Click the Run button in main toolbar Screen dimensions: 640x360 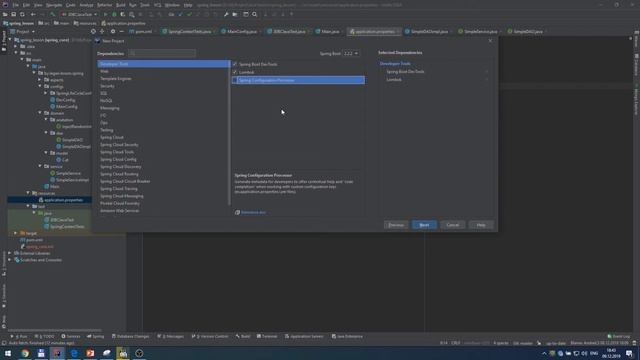(x=105, y=14)
